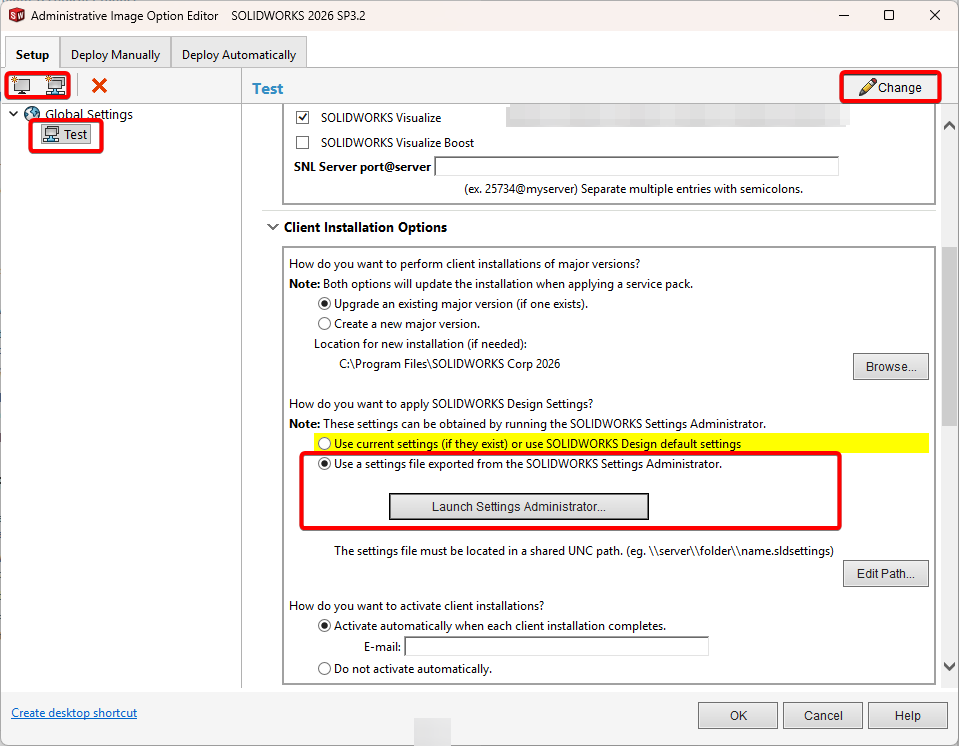Choose Use current settings radio option
The width and height of the screenshot is (959, 746).
[324, 444]
